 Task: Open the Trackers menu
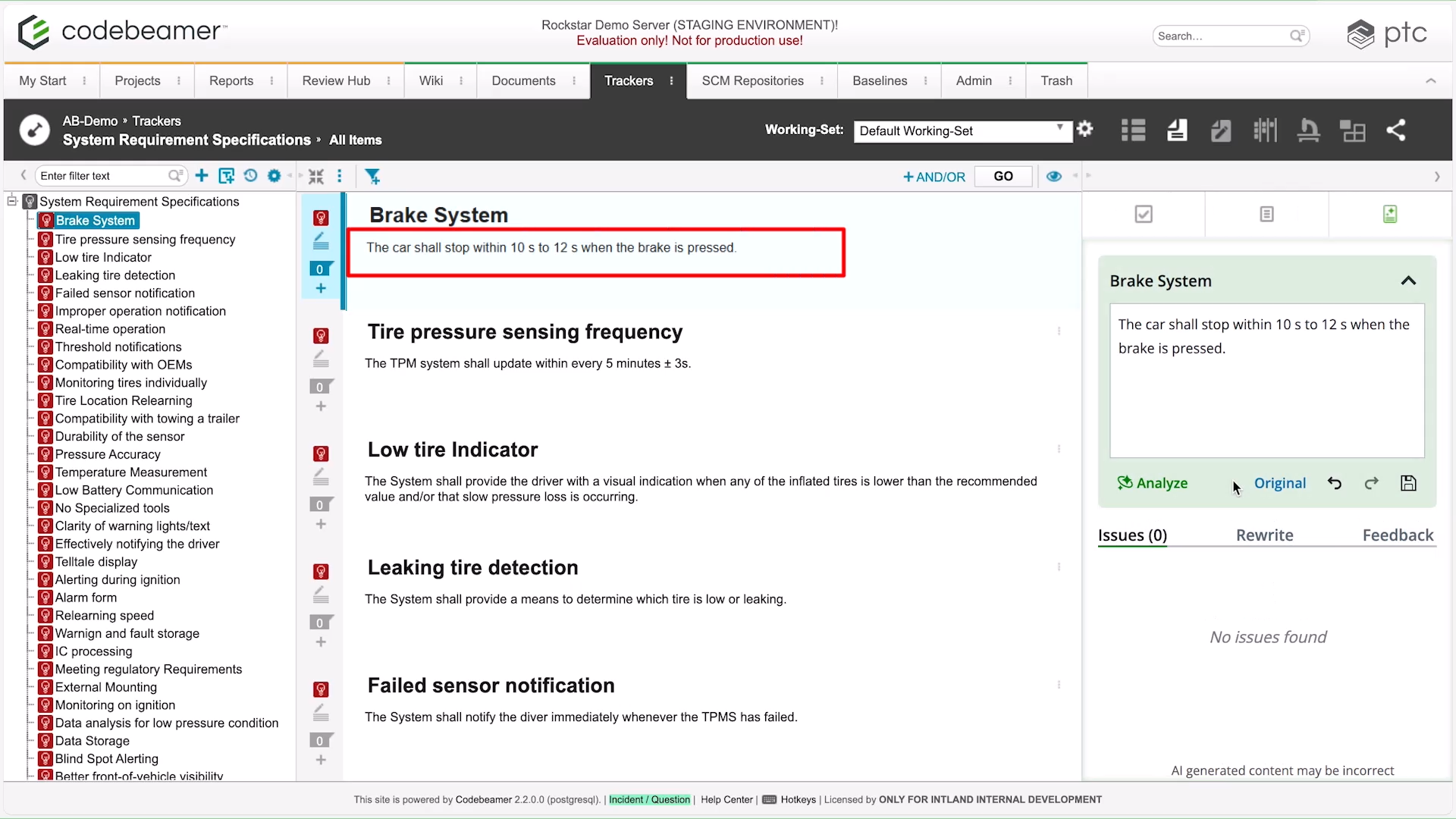[x=629, y=80]
